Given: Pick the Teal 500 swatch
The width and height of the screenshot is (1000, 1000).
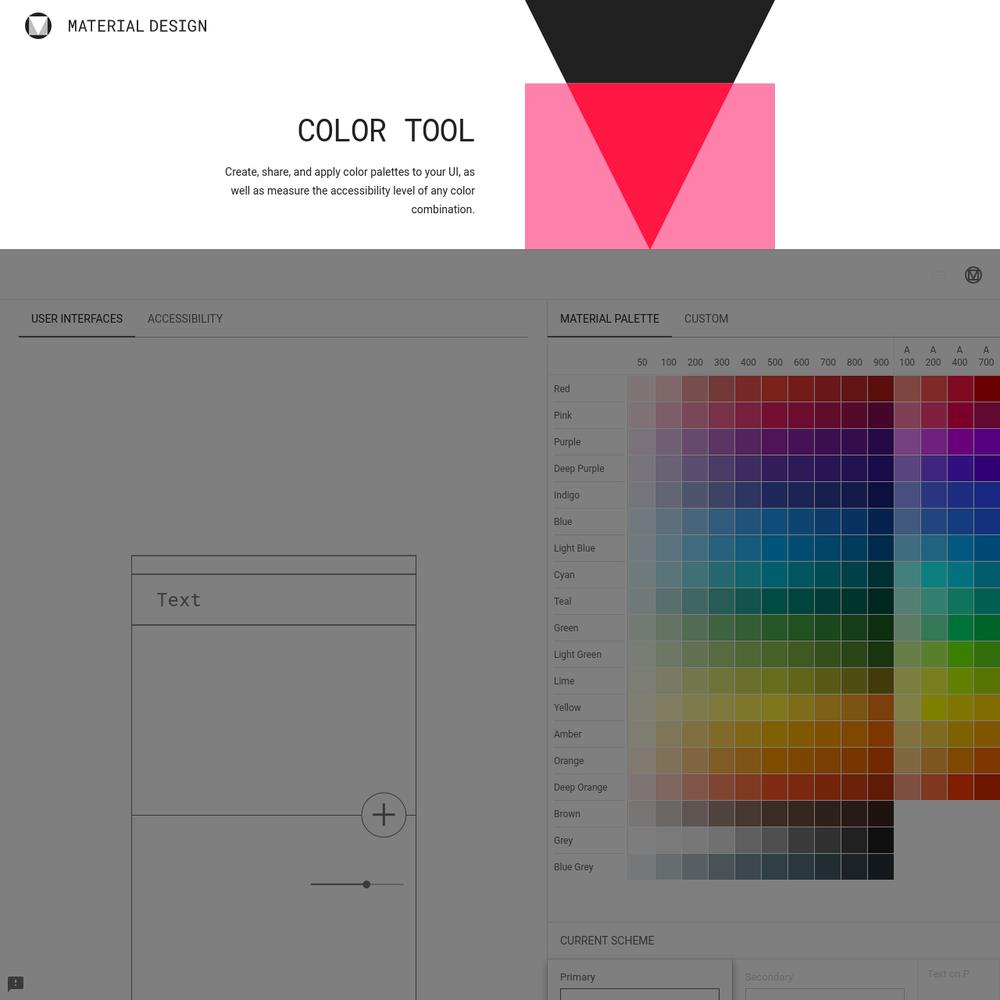Looking at the screenshot, I should pyautogui.click(x=774, y=601).
